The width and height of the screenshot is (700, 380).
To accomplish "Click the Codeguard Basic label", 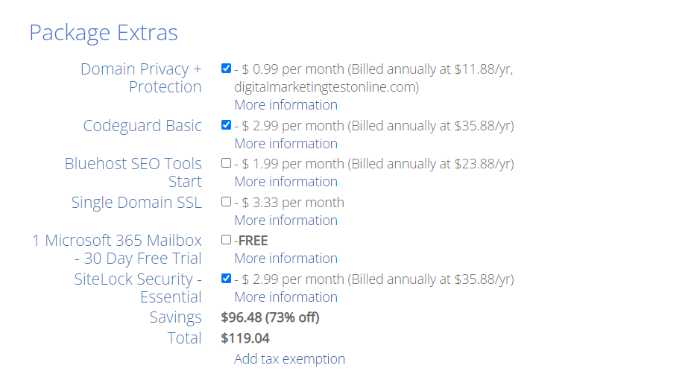I will click(142, 126).
